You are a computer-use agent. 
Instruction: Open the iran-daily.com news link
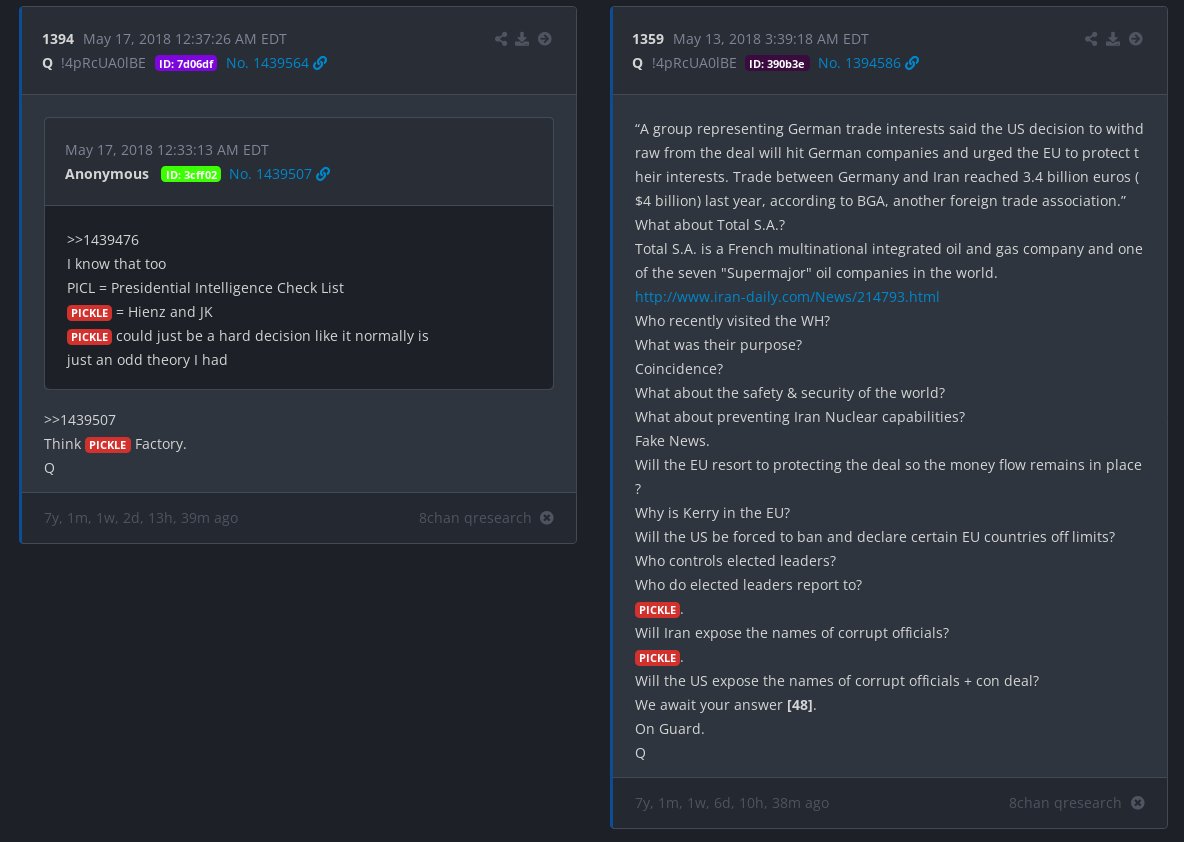787,297
